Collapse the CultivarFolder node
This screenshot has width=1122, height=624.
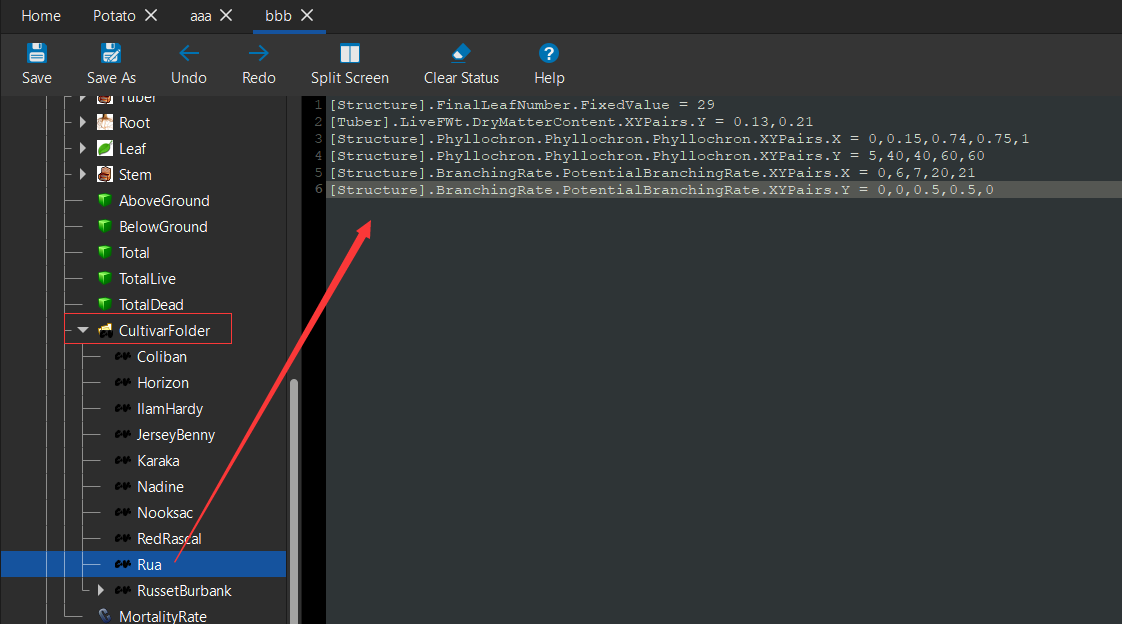83,328
